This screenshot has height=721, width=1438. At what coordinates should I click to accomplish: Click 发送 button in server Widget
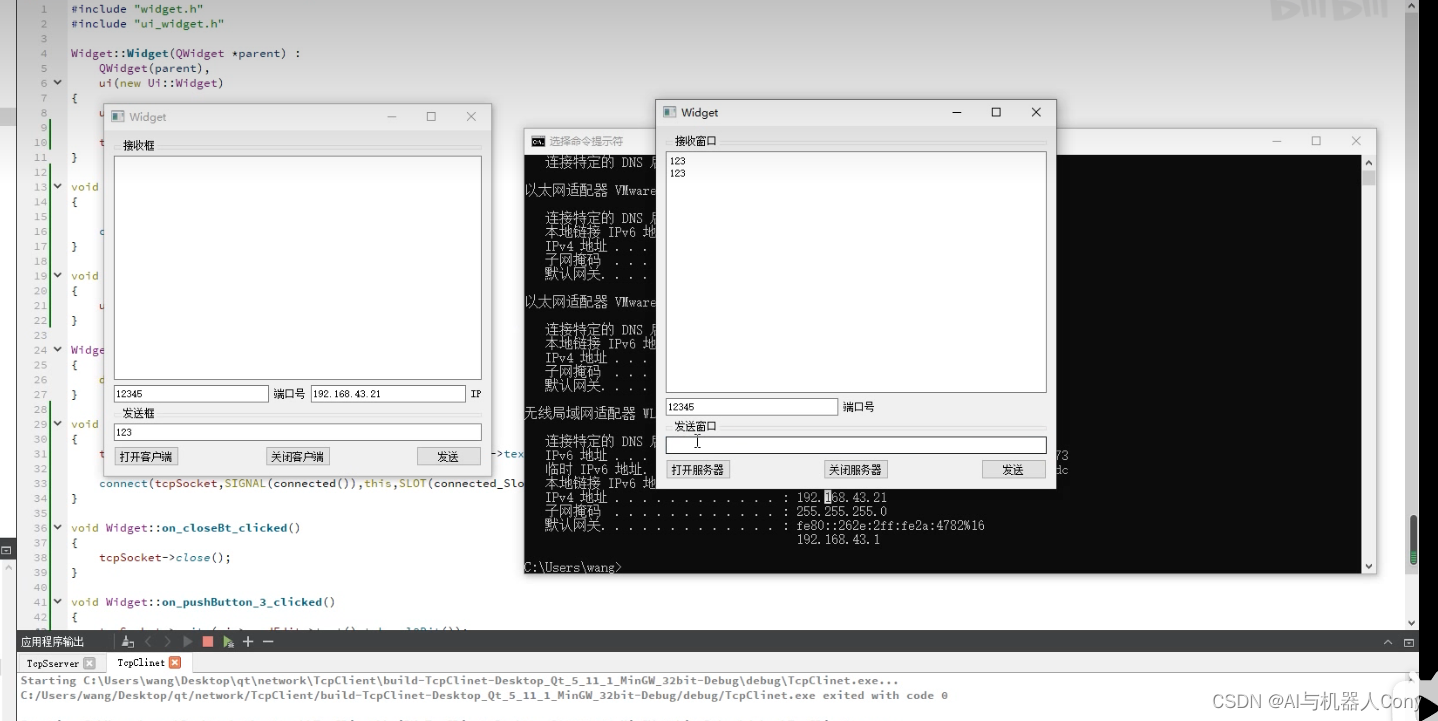click(1014, 470)
